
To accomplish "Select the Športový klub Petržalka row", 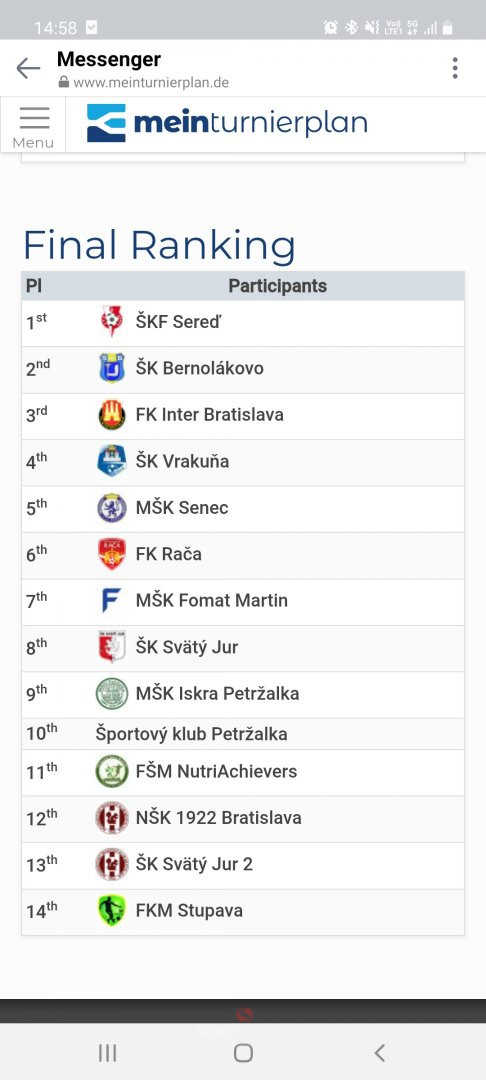I will coord(243,734).
